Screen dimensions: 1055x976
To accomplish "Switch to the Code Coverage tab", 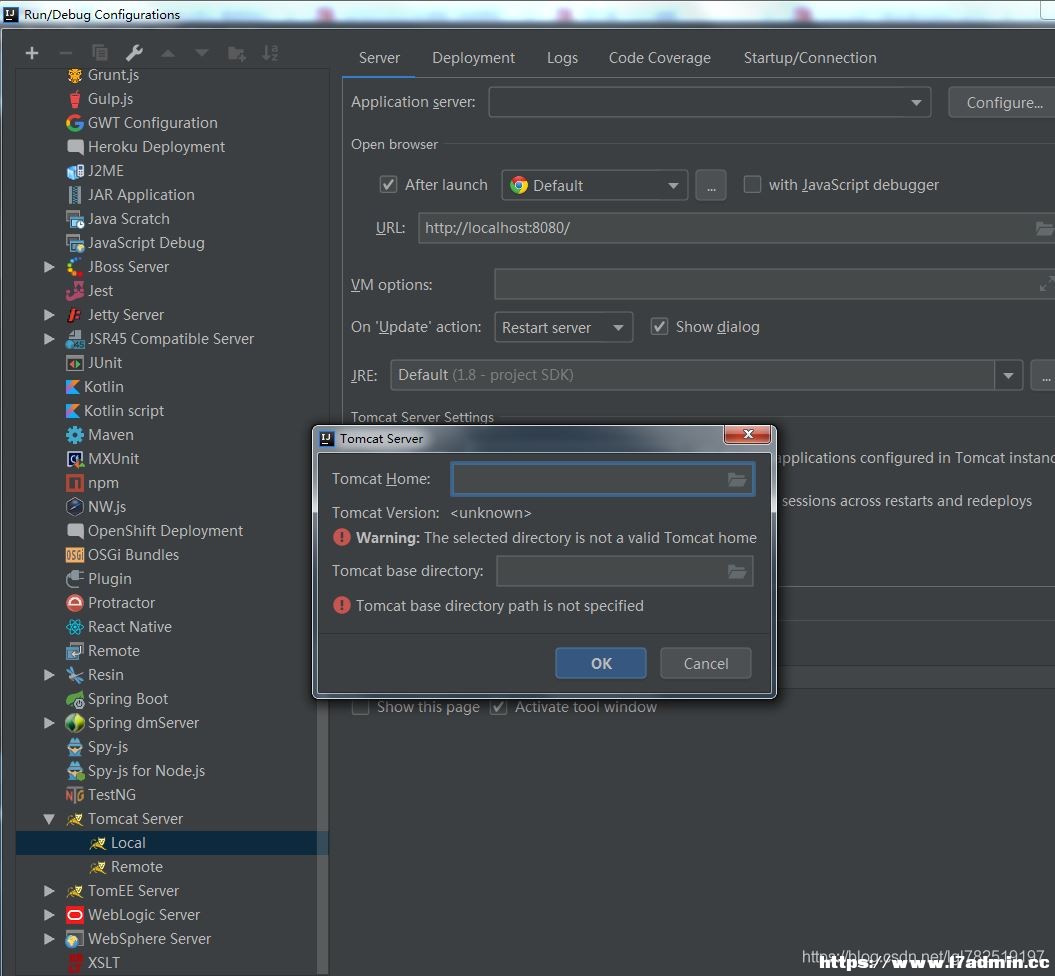I will click(x=659, y=58).
